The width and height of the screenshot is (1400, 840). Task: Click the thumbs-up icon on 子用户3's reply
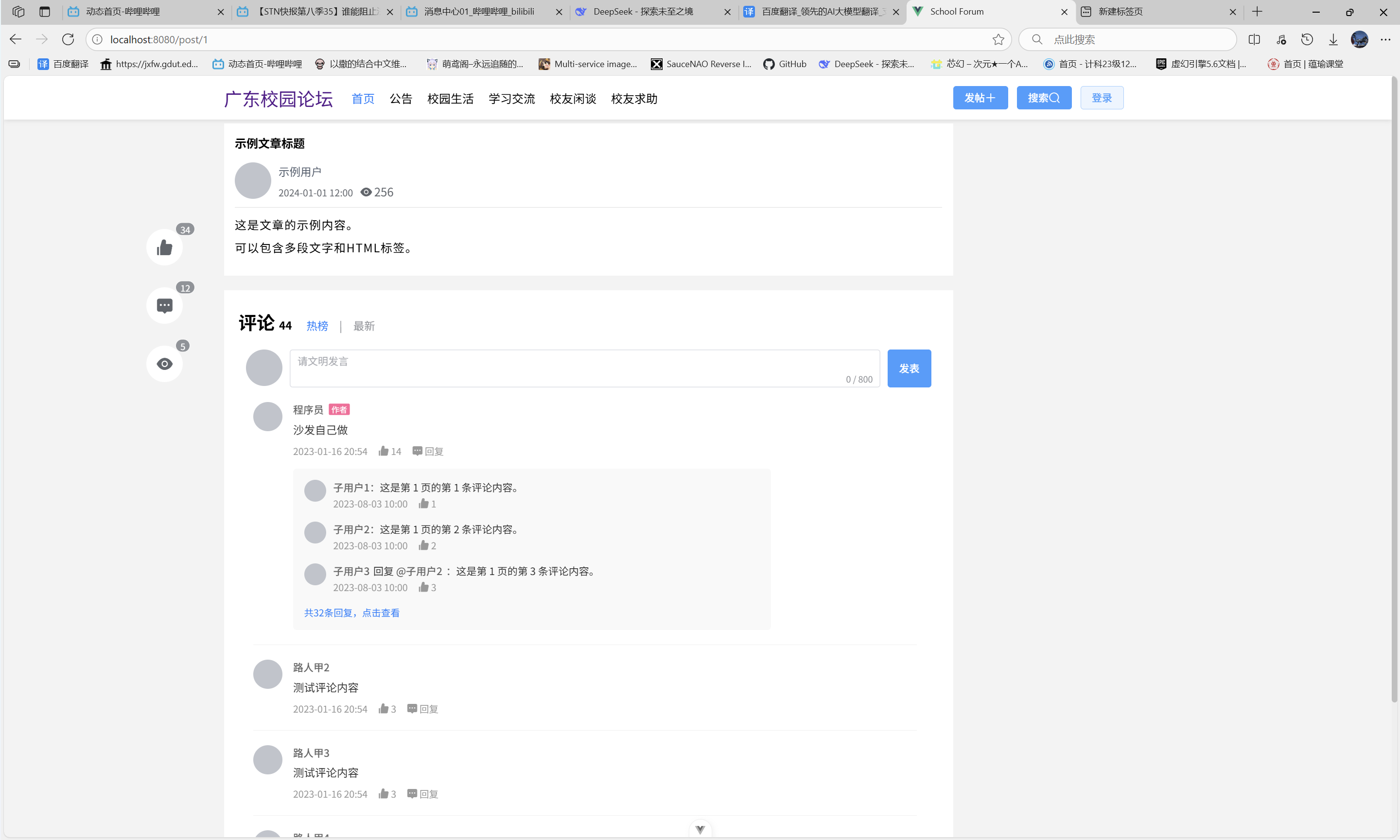(424, 587)
